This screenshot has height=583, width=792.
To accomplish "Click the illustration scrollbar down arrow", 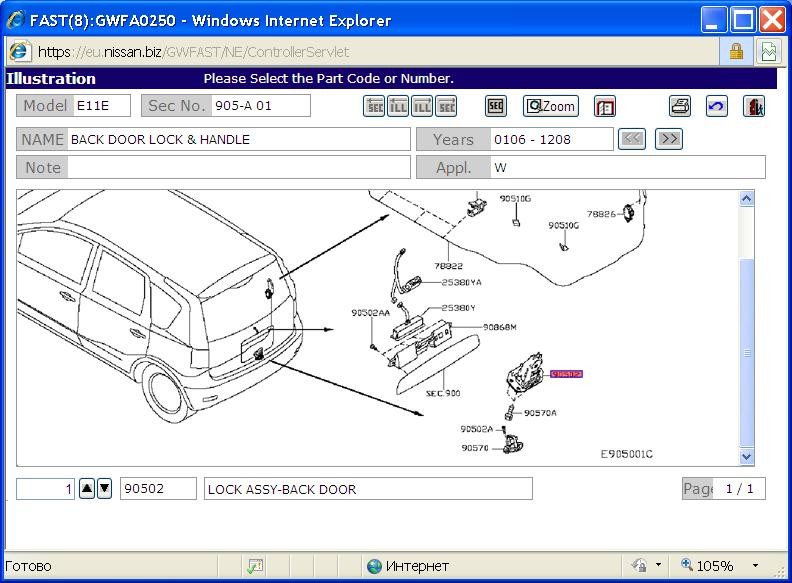I will 747,457.
